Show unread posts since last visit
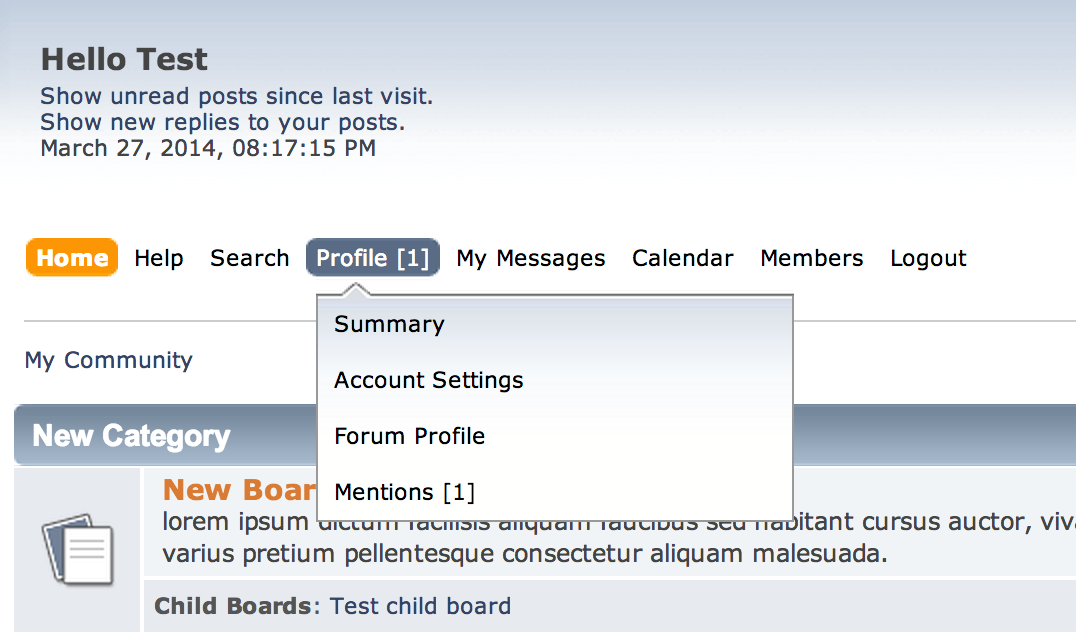 237,96
